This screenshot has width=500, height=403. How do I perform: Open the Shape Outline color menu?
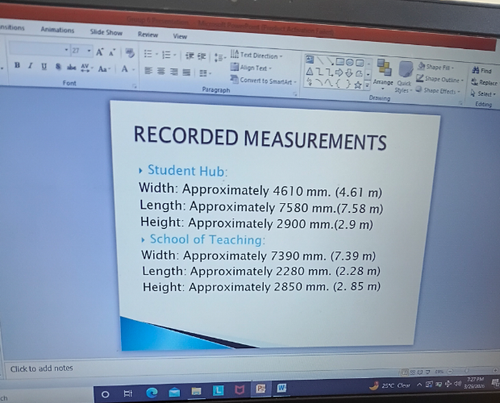(440, 79)
